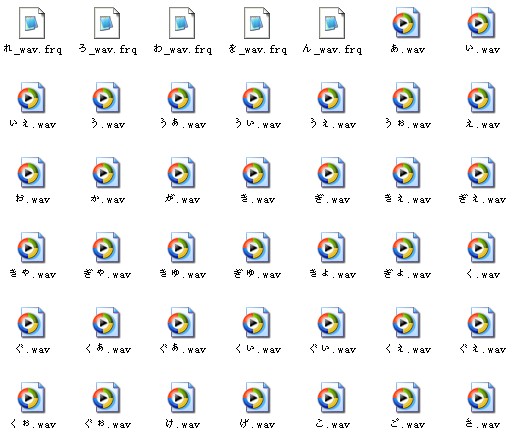This screenshot has height=443, width=527.
Task: Select the うい.wav audio icon
Action: (x=256, y=97)
